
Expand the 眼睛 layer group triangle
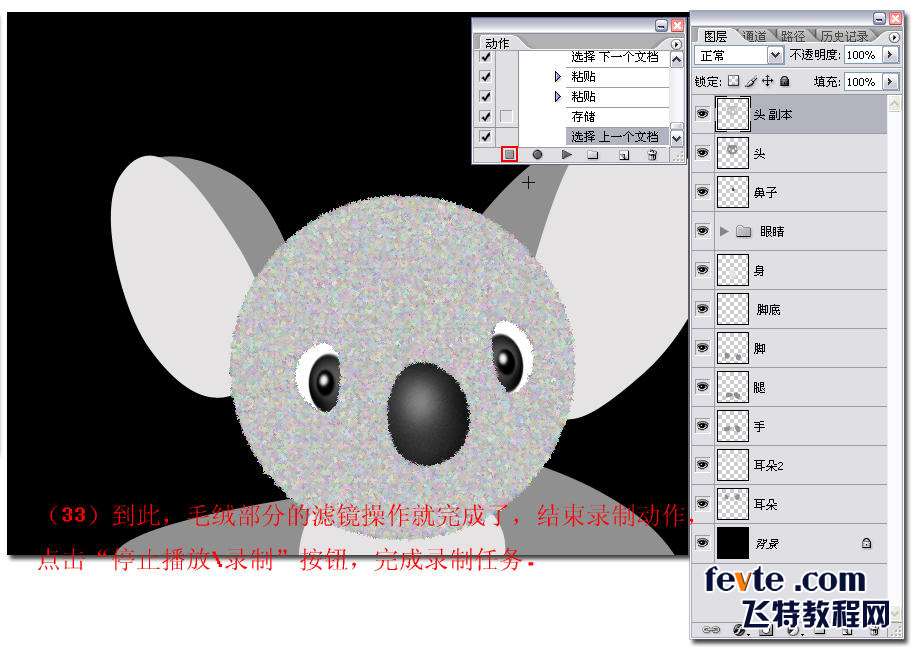point(724,231)
